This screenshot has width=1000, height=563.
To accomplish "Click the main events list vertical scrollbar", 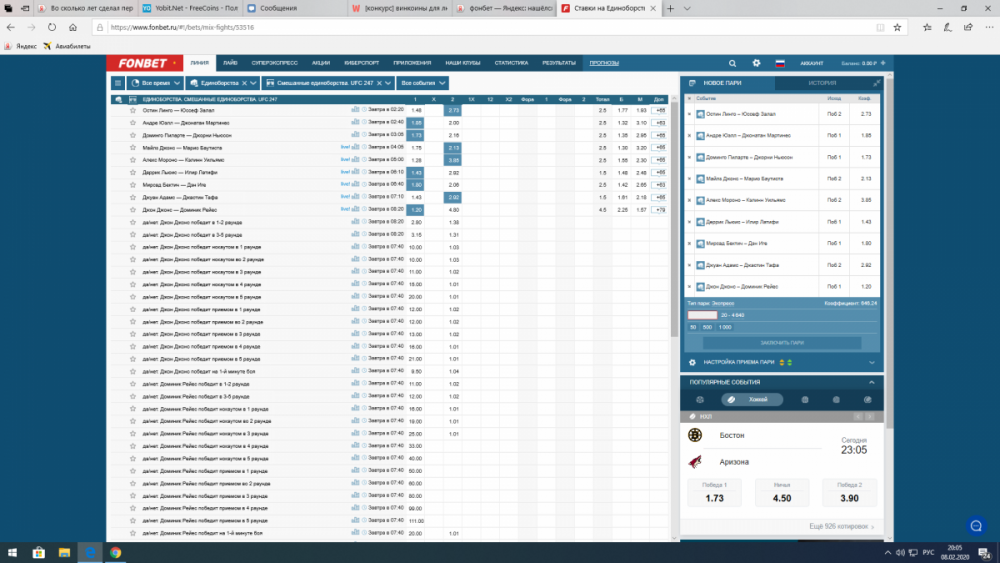I will pos(675,217).
